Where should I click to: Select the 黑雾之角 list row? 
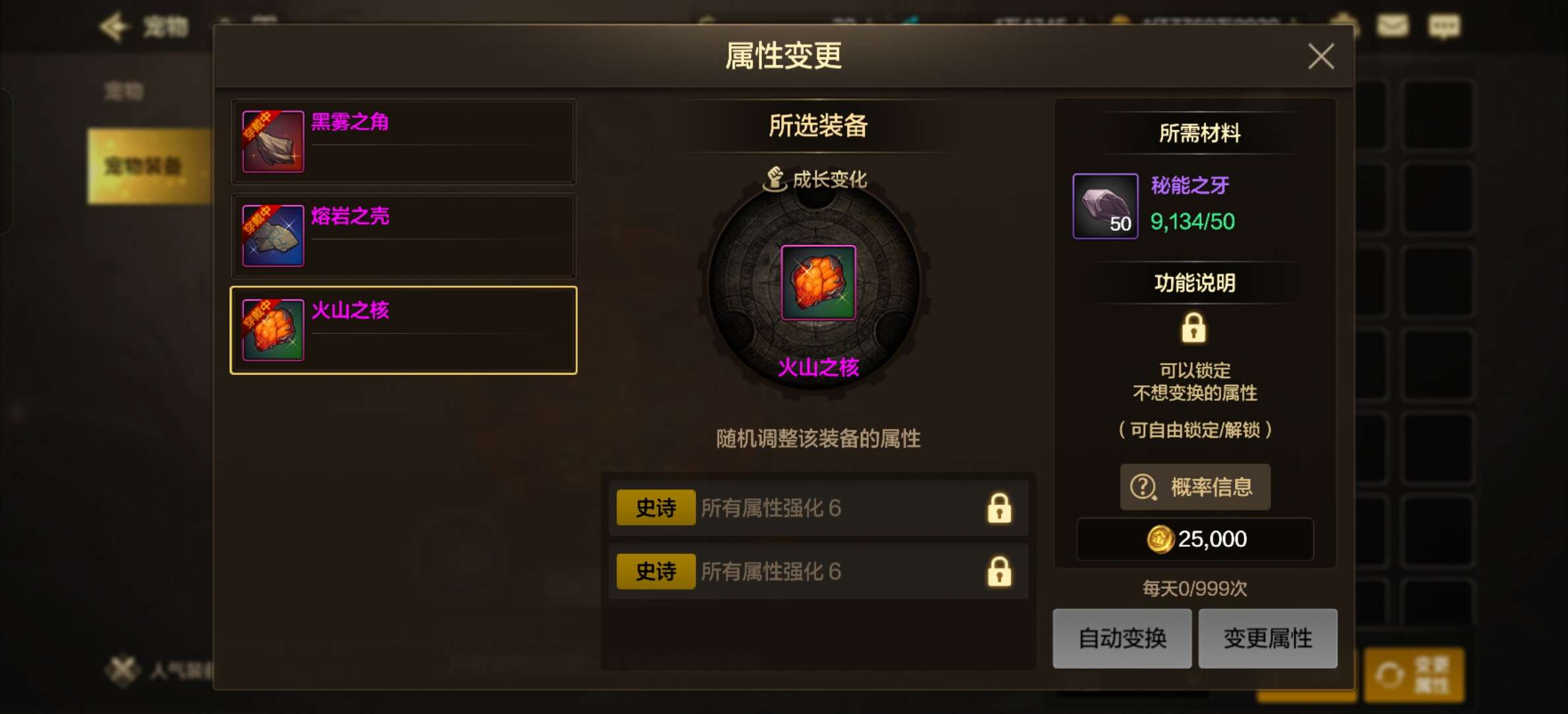click(403, 141)
